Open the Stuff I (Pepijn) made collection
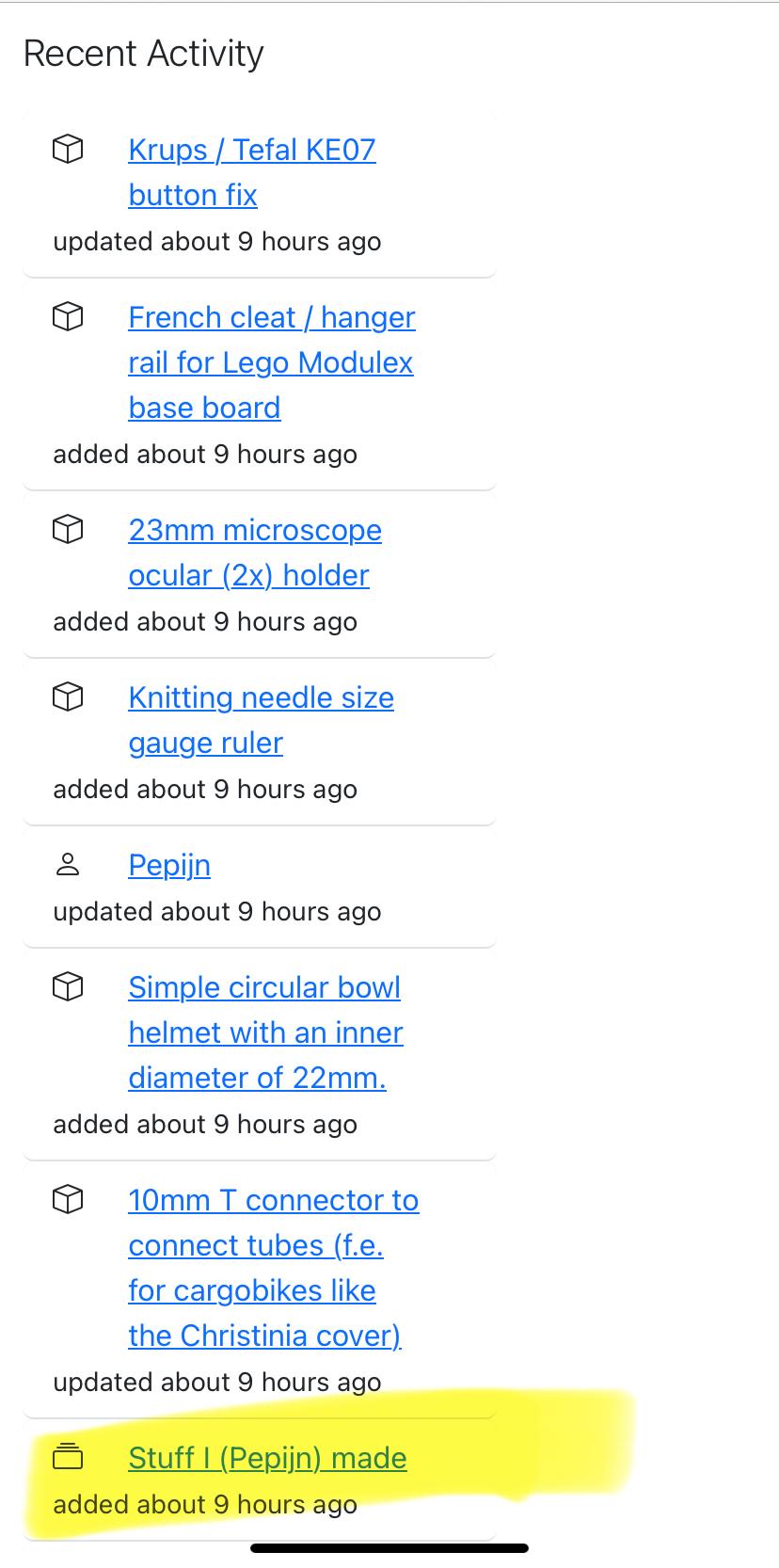 tap(267, 1458)
